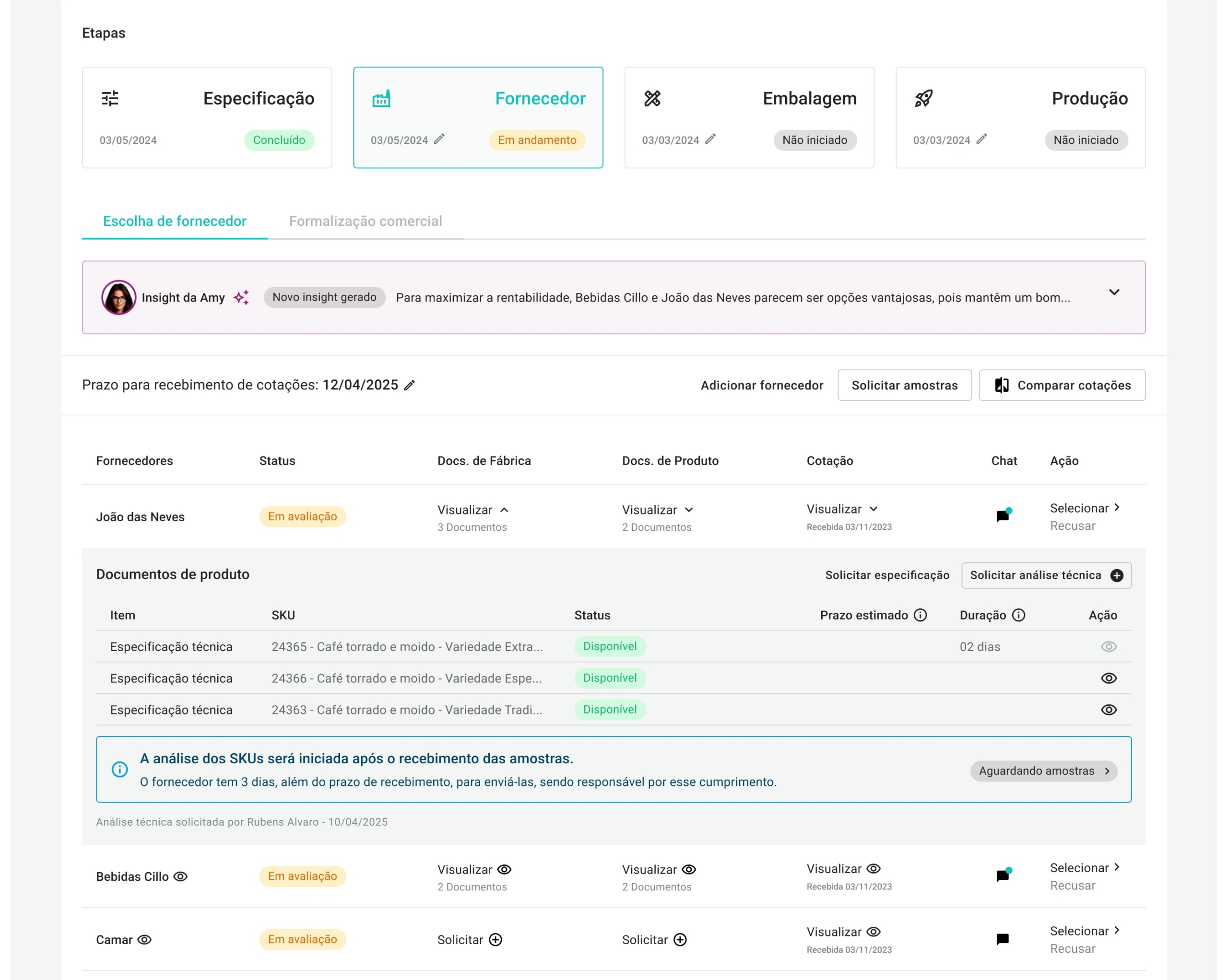1228x980 pixels.
Task: Click Recusar for João das Neves
Action: [1073, 525]
